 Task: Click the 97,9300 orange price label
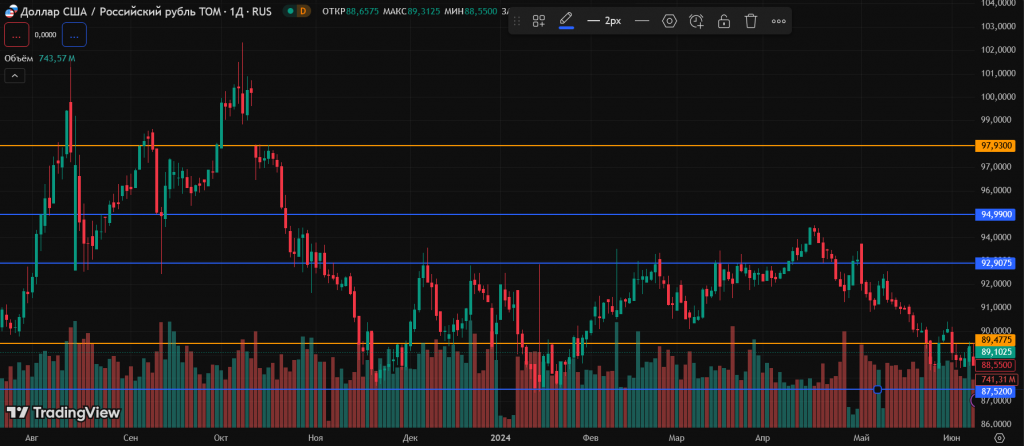(x=997, y=146)
